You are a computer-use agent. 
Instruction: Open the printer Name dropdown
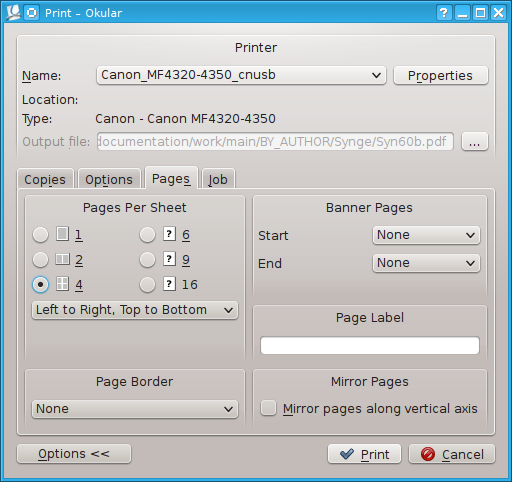[x=241, y=75]
